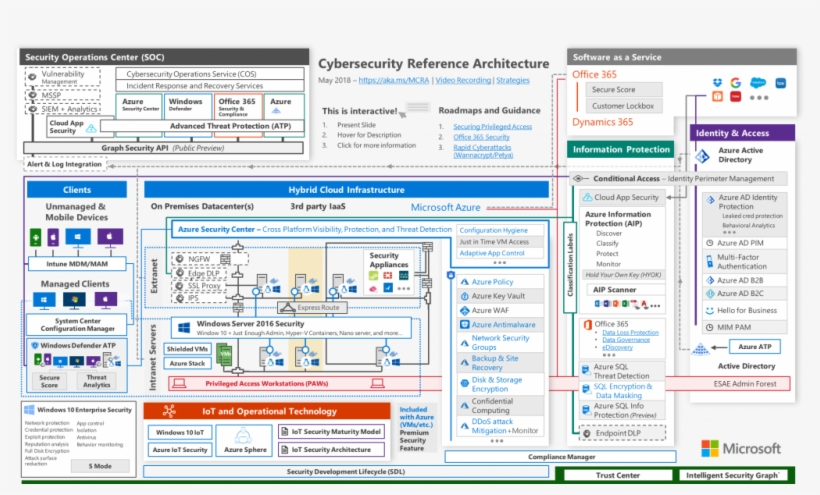This screenshot has height=495, width=820.
Task: Open the Data Loss Protection link
Action: (630, 332)
